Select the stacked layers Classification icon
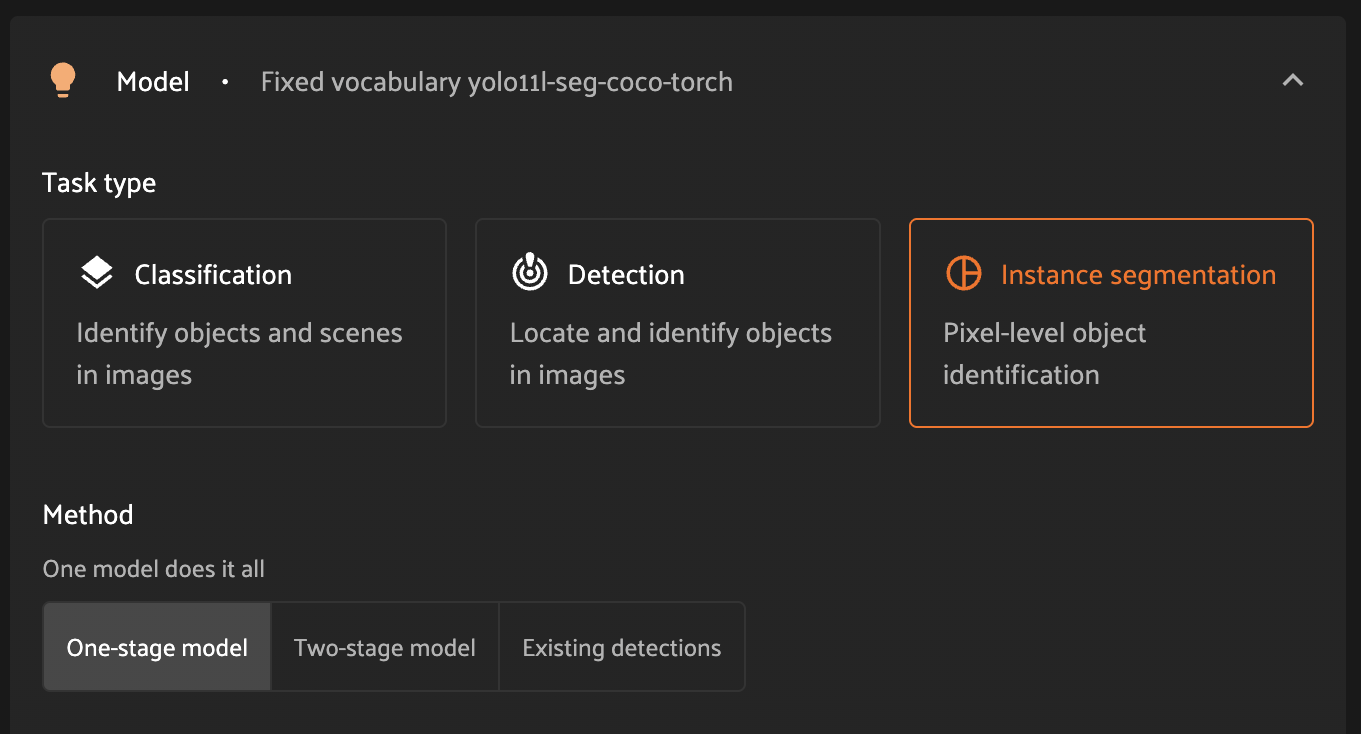Screen dimensions: 1361x734 (96, 272)
